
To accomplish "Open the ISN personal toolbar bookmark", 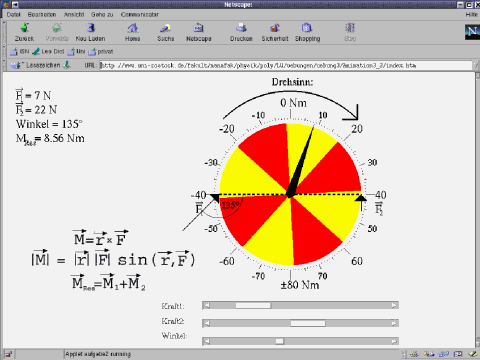I will coord(20,51).
